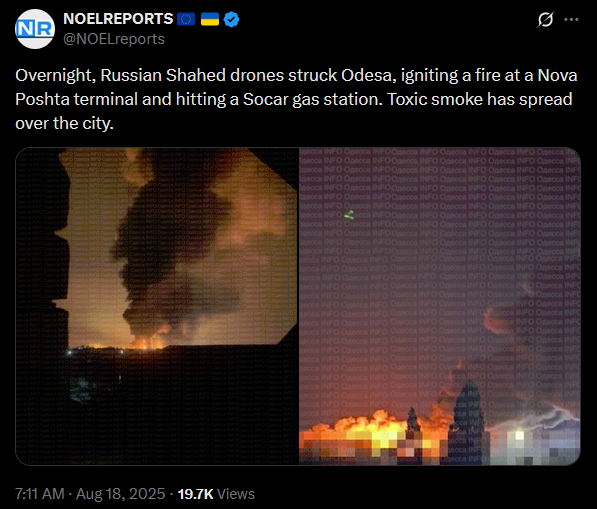This screenshot has width=597, height=509.
Task: Open the left photo of black smoke column
Action: 156,306
